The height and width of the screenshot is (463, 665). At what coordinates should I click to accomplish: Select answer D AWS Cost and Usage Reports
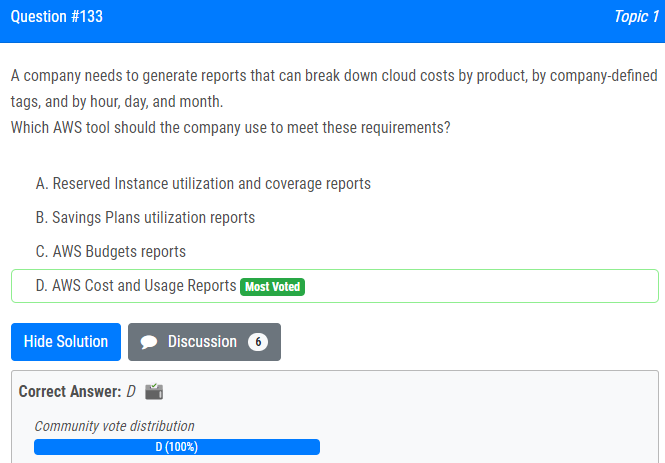[x=335, y=286]
